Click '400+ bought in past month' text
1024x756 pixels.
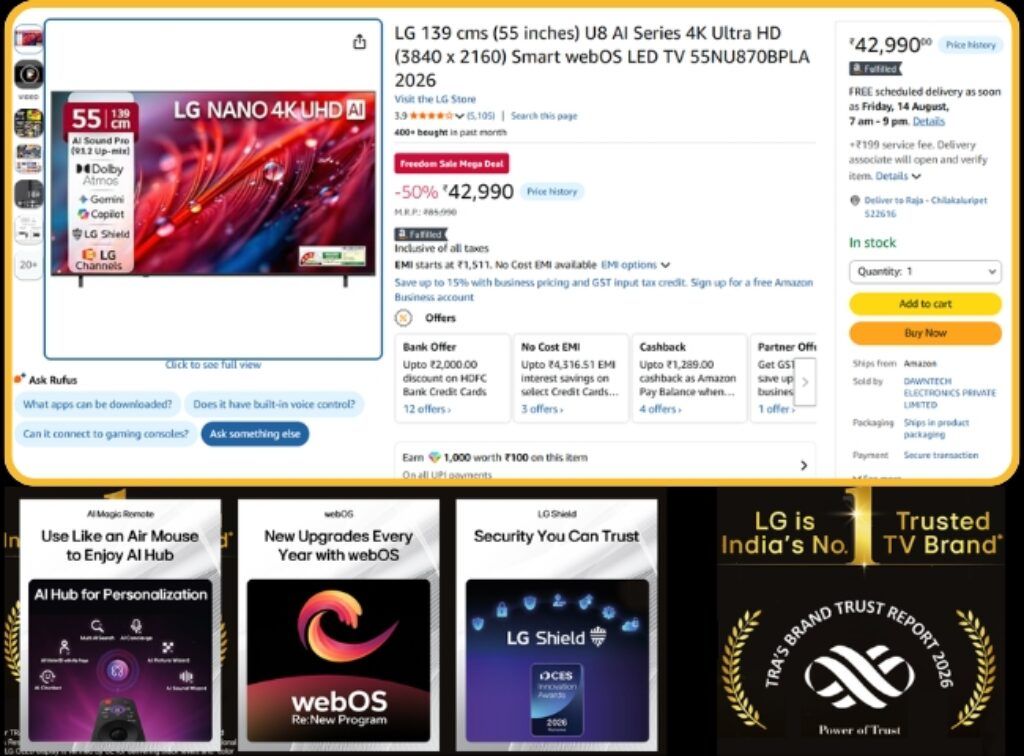click(450, 133)
